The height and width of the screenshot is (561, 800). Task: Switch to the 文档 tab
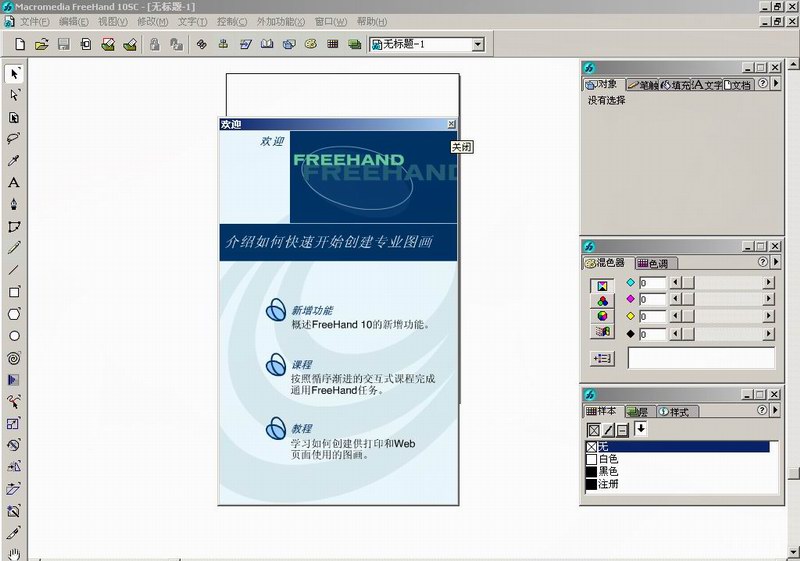point(738,85)
